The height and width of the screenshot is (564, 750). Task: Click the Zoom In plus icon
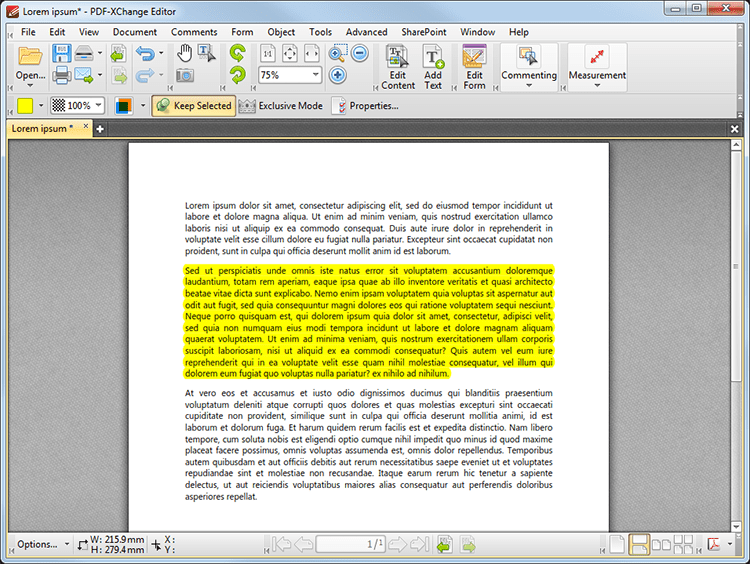pyautogui.click(x=338, y=75)
